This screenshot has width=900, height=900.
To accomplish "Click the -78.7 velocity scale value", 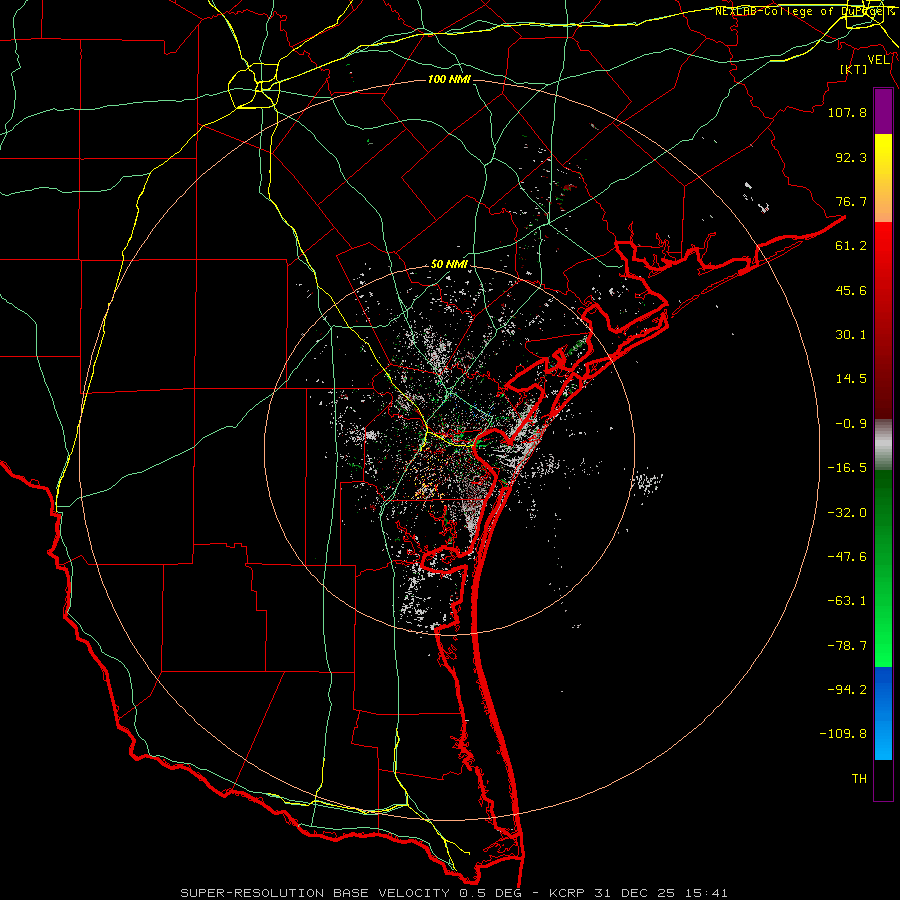I will [x=847, y=646].
